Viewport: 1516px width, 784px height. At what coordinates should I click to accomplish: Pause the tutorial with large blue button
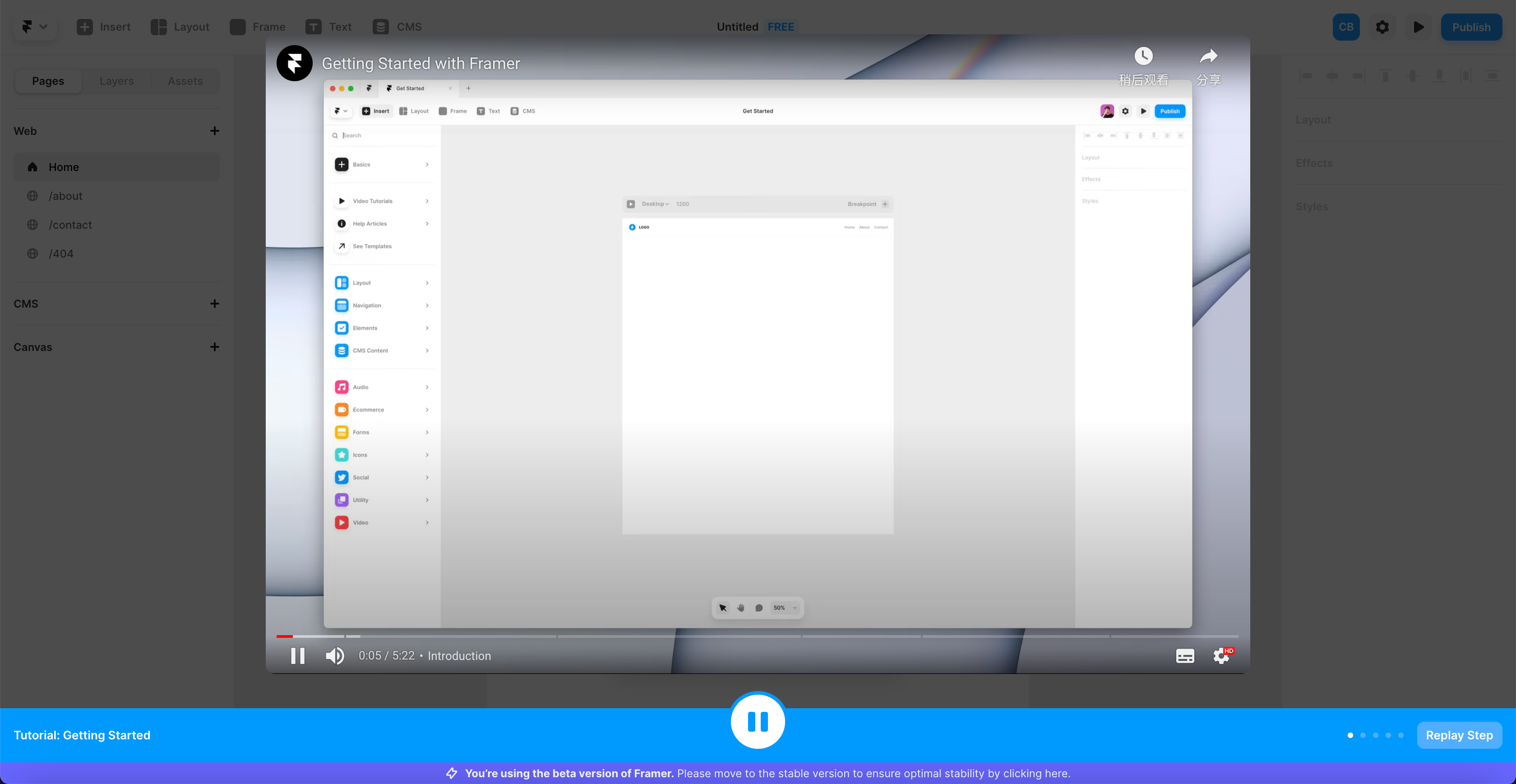coord(758,721)
